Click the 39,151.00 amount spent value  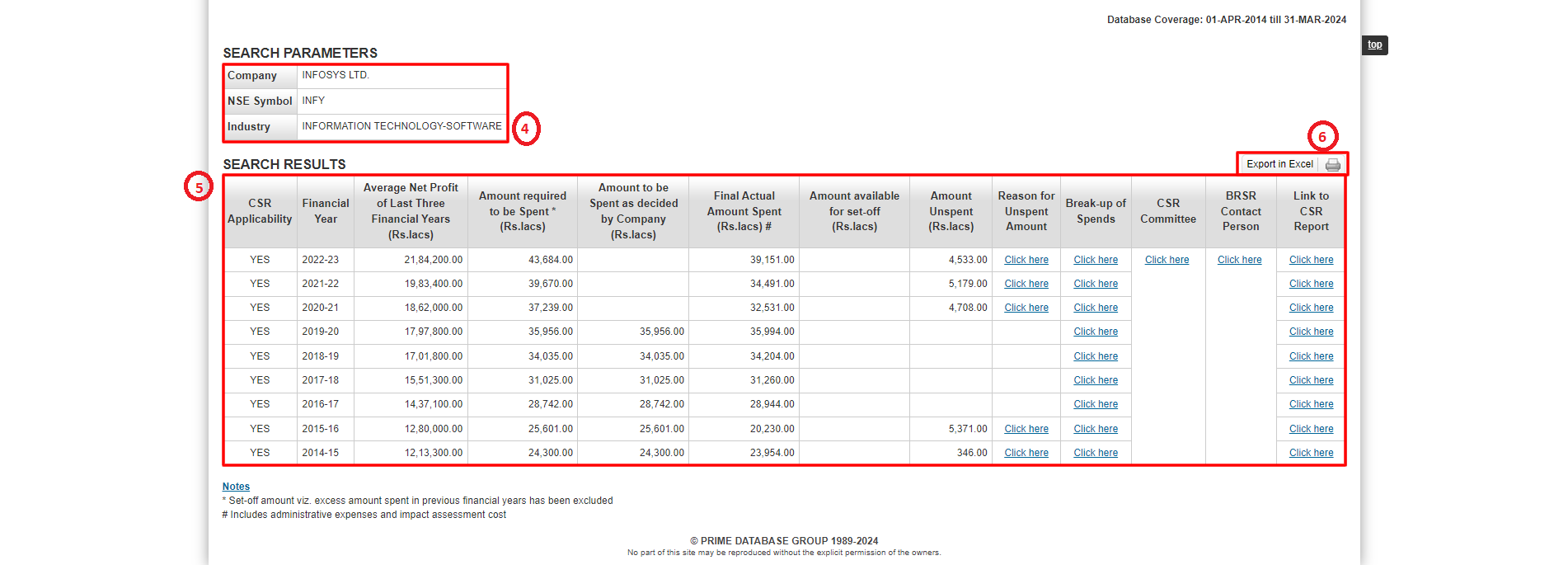772,260
